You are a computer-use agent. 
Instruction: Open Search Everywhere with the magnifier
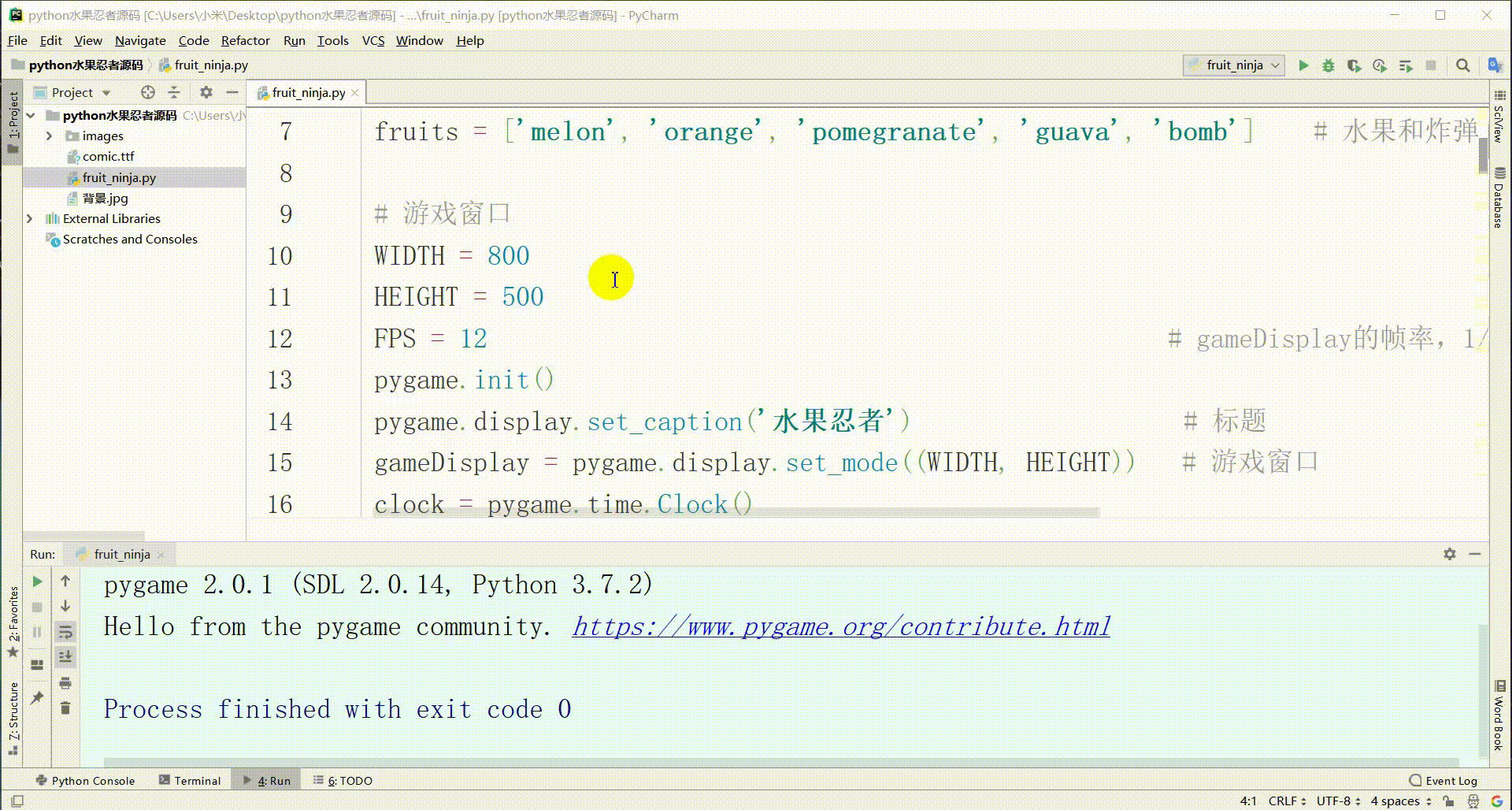(x=1463, y=65)
